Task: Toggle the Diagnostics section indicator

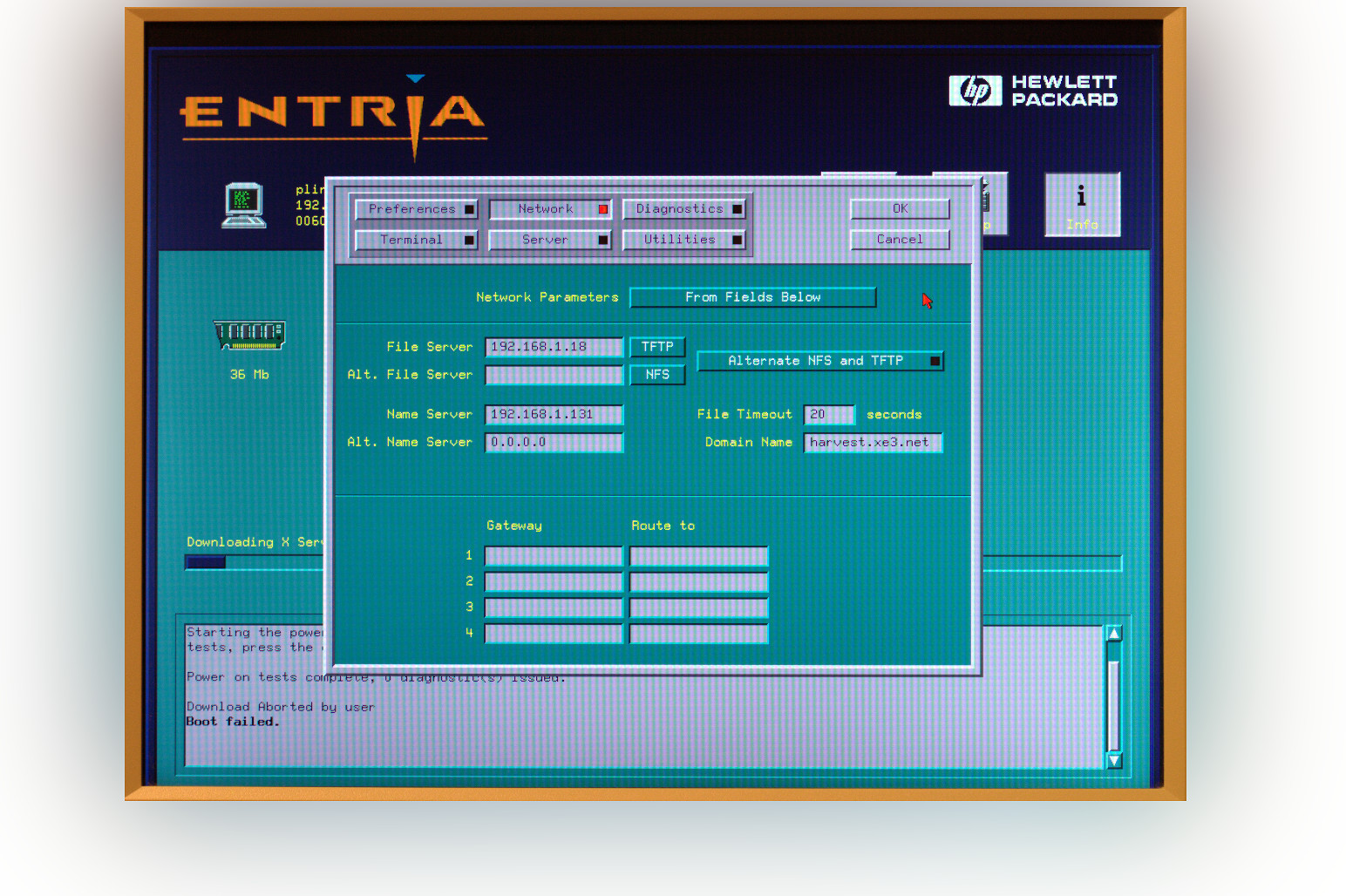Action: tap(738, 209)
